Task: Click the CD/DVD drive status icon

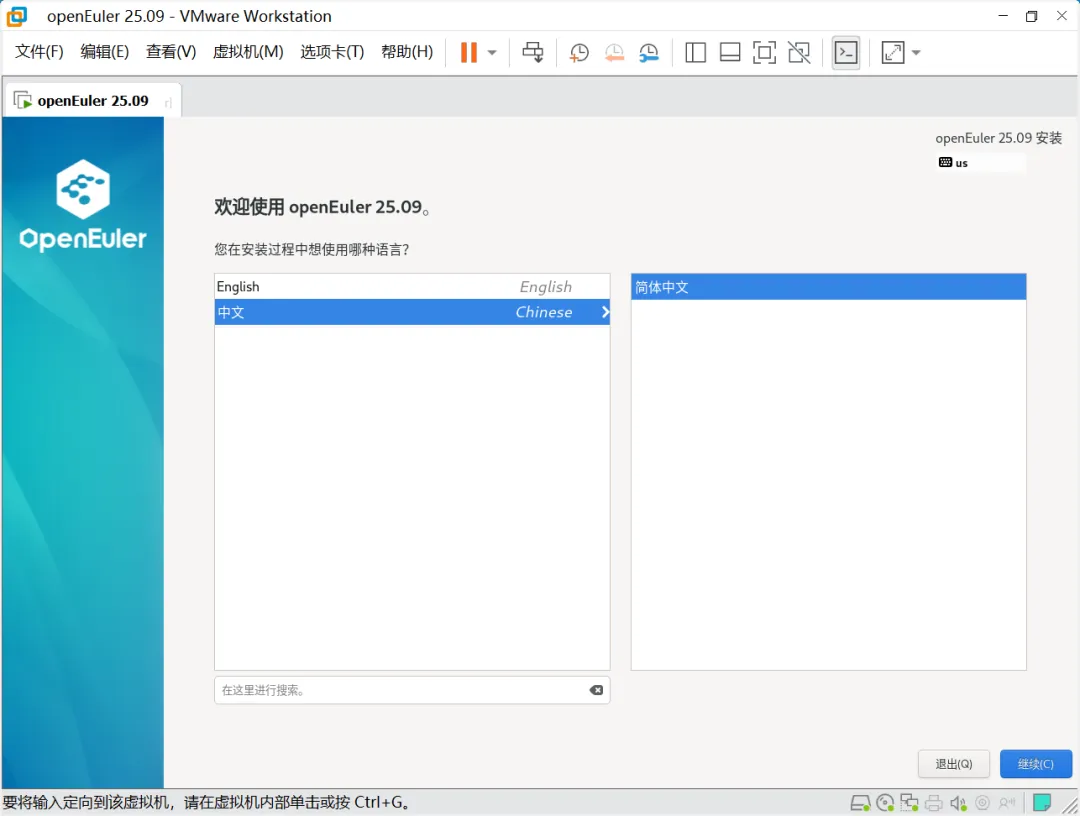Action: [x=885, y=802]
